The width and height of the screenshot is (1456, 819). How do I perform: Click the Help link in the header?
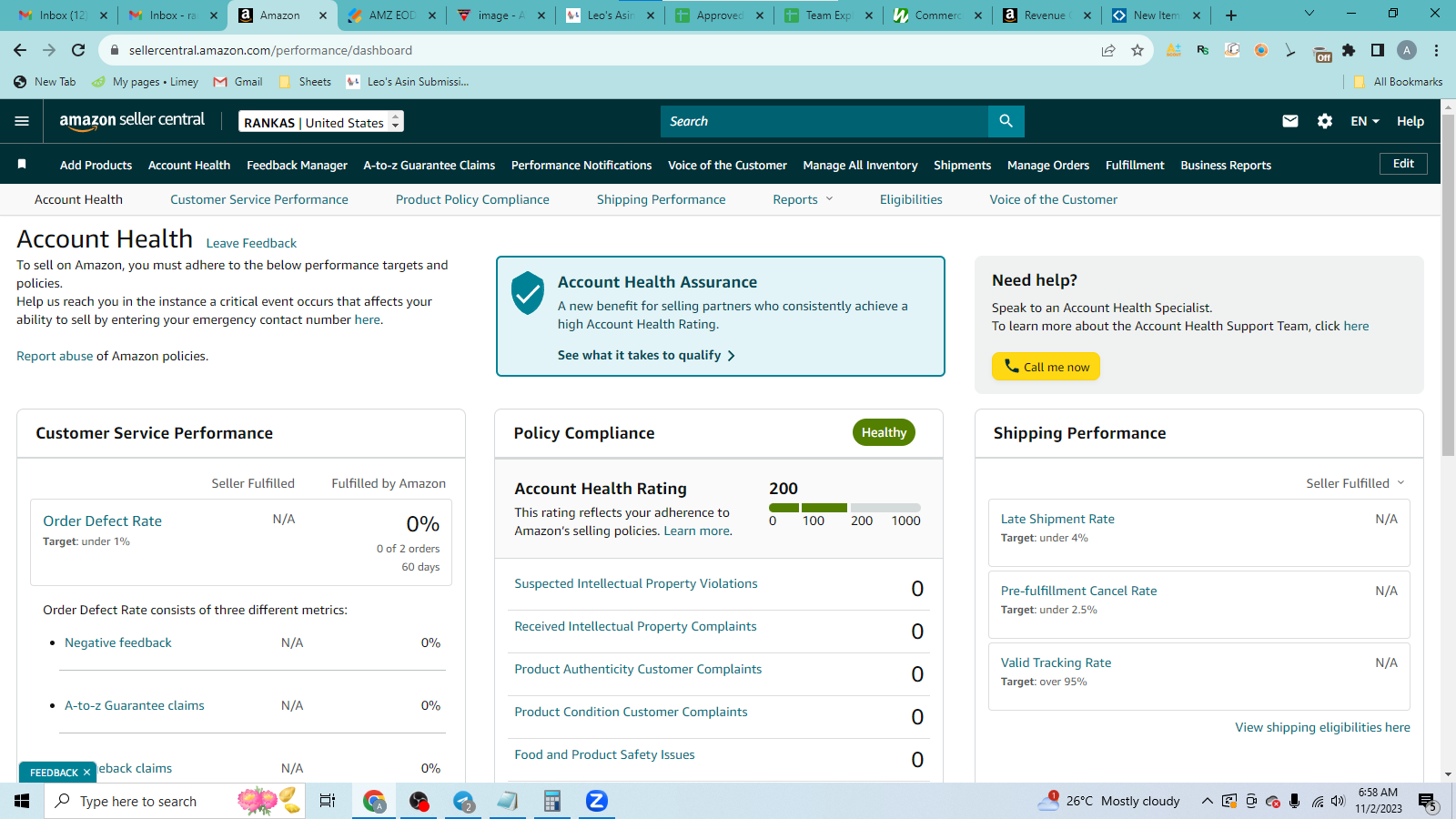tap(1410, 121)
